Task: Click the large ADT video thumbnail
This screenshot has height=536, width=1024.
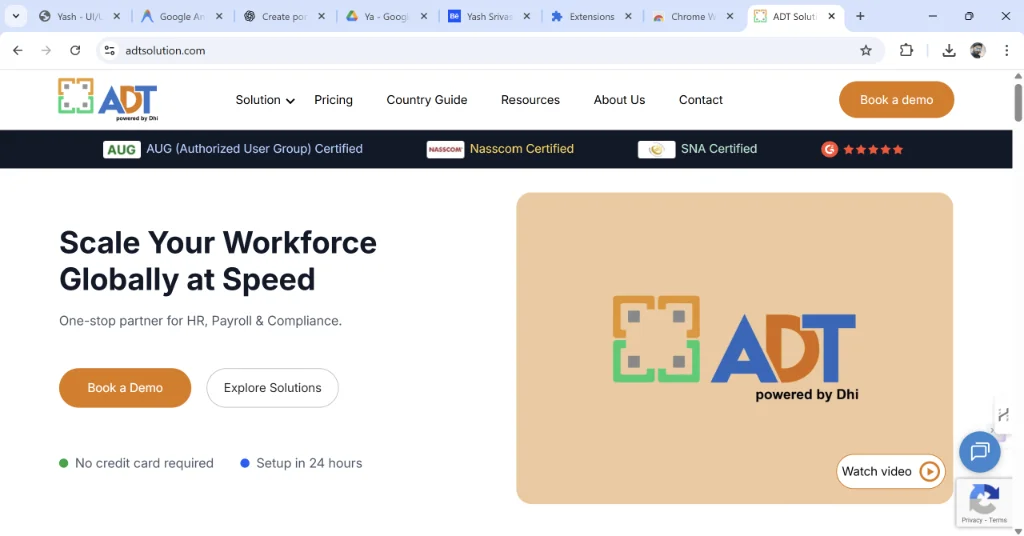Action: (x=734, y=348)
